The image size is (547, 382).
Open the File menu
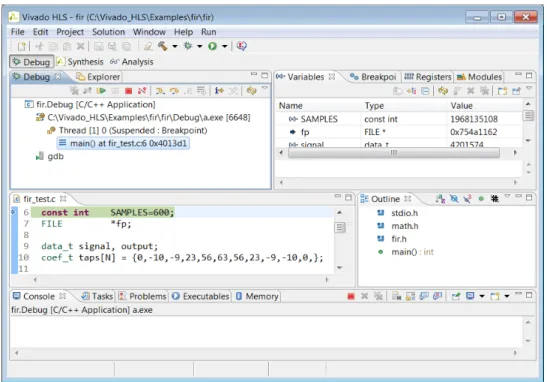pos(17,32)
